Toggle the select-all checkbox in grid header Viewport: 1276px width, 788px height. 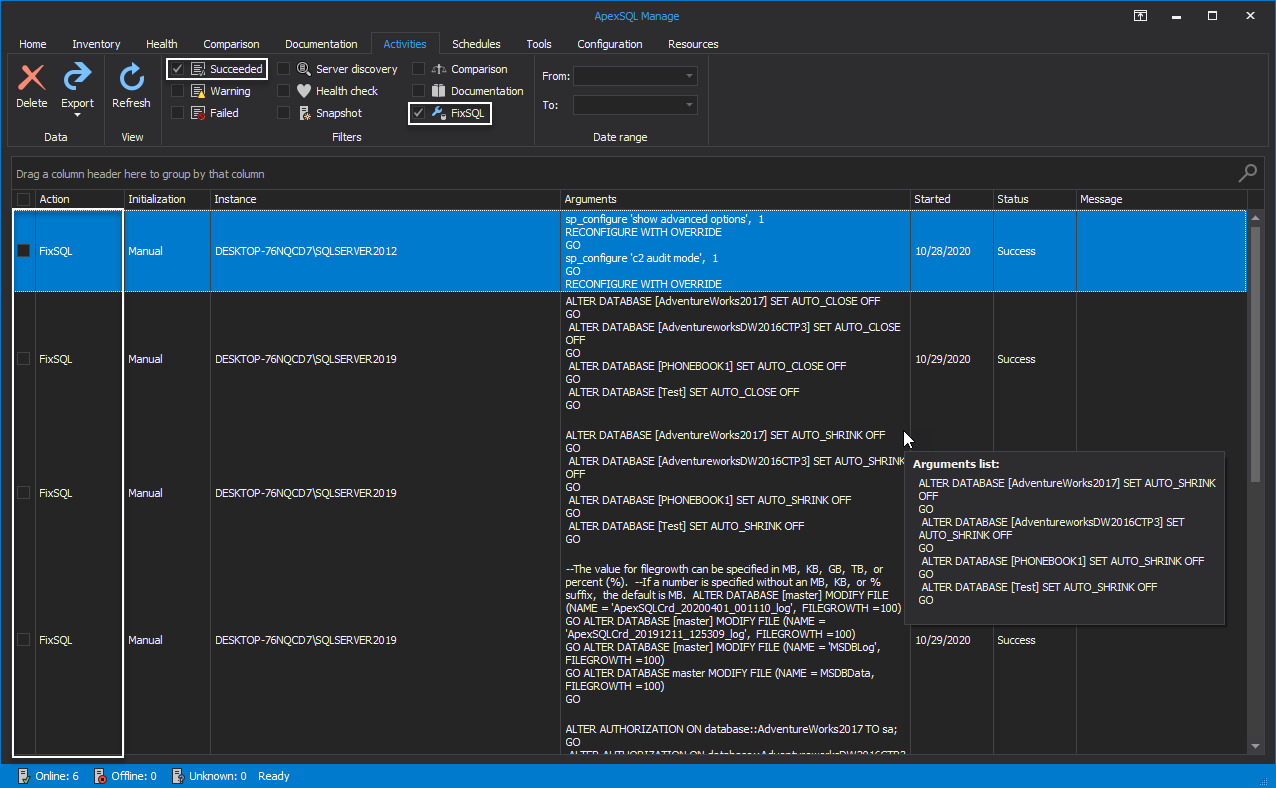pos(24,199)
